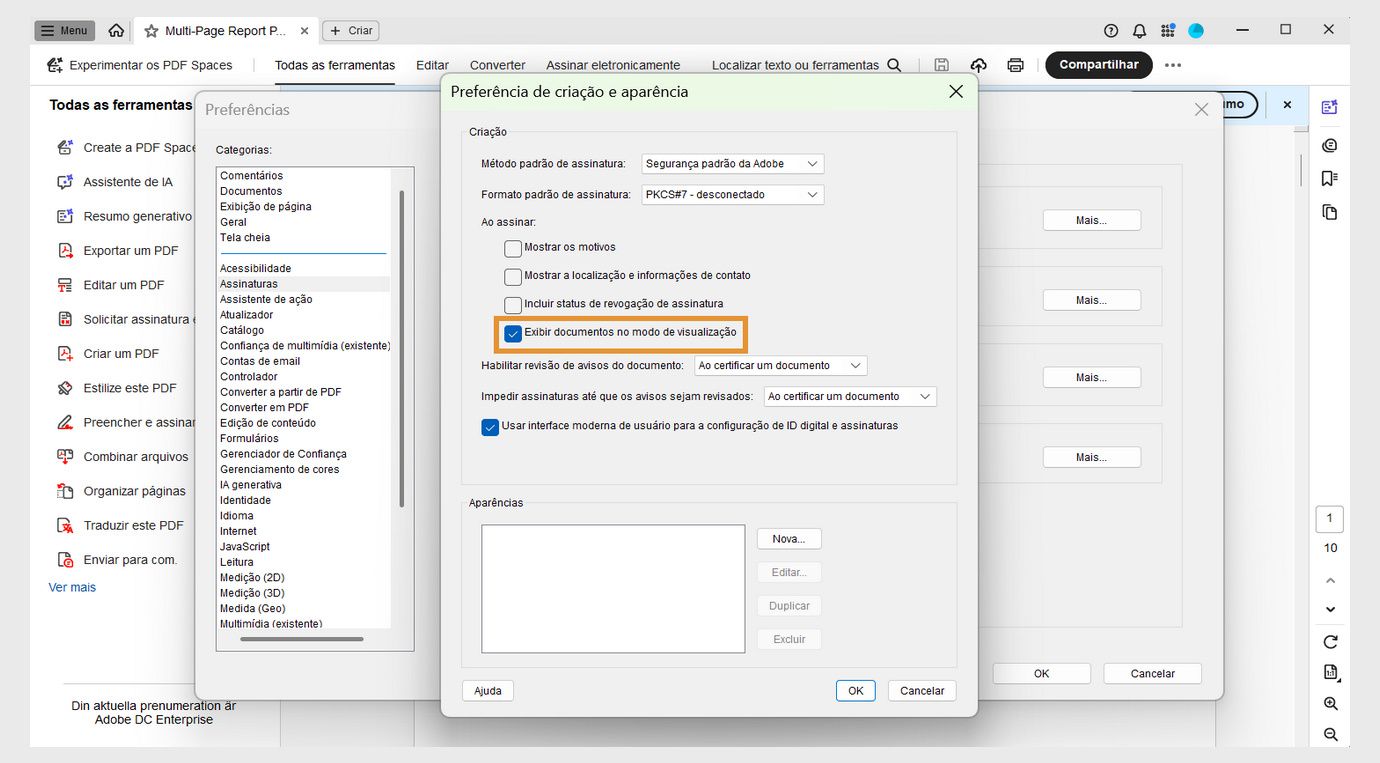Click the print icon in the toolbar

click(1015, 64)
